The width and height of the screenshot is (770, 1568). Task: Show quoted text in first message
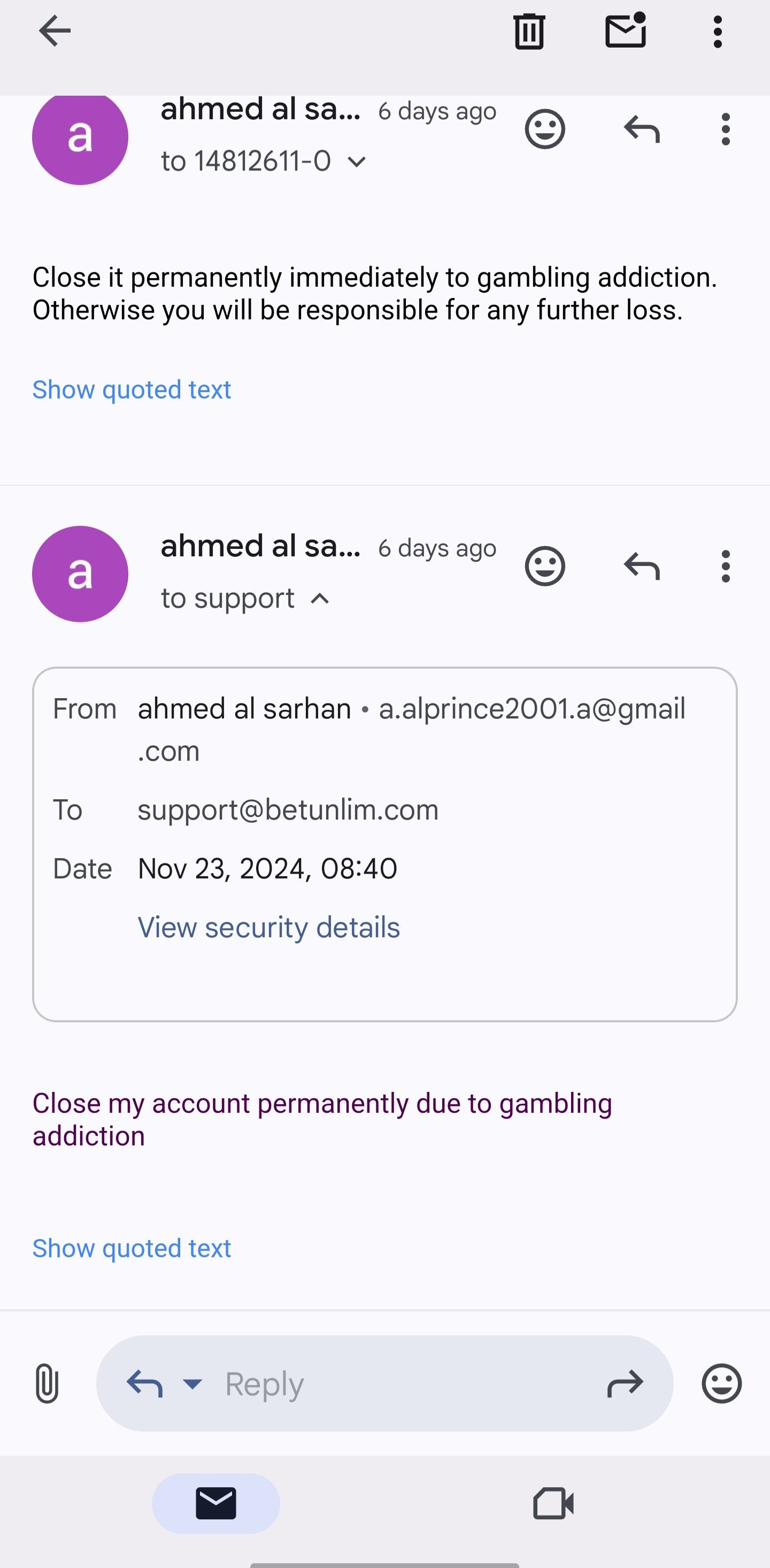pos(132,389)
